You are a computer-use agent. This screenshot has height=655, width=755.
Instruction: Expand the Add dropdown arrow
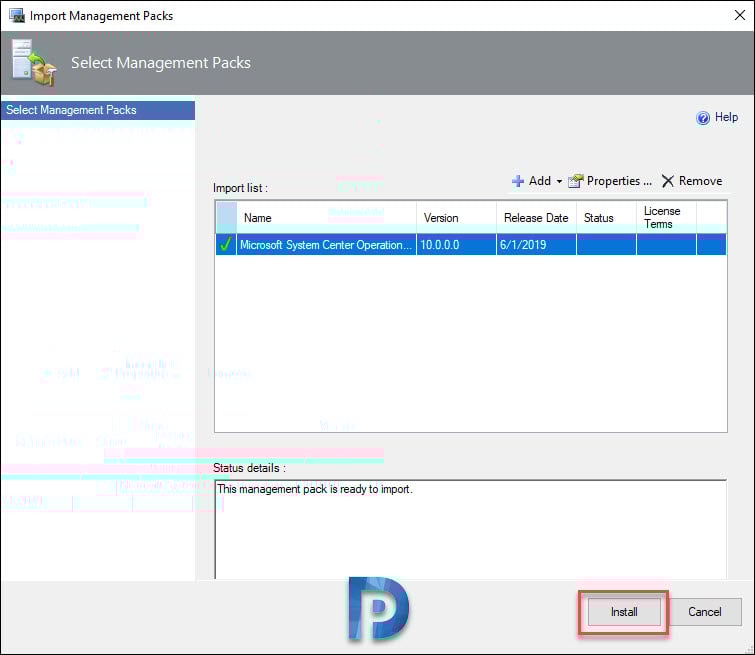(x=559, y=182)
